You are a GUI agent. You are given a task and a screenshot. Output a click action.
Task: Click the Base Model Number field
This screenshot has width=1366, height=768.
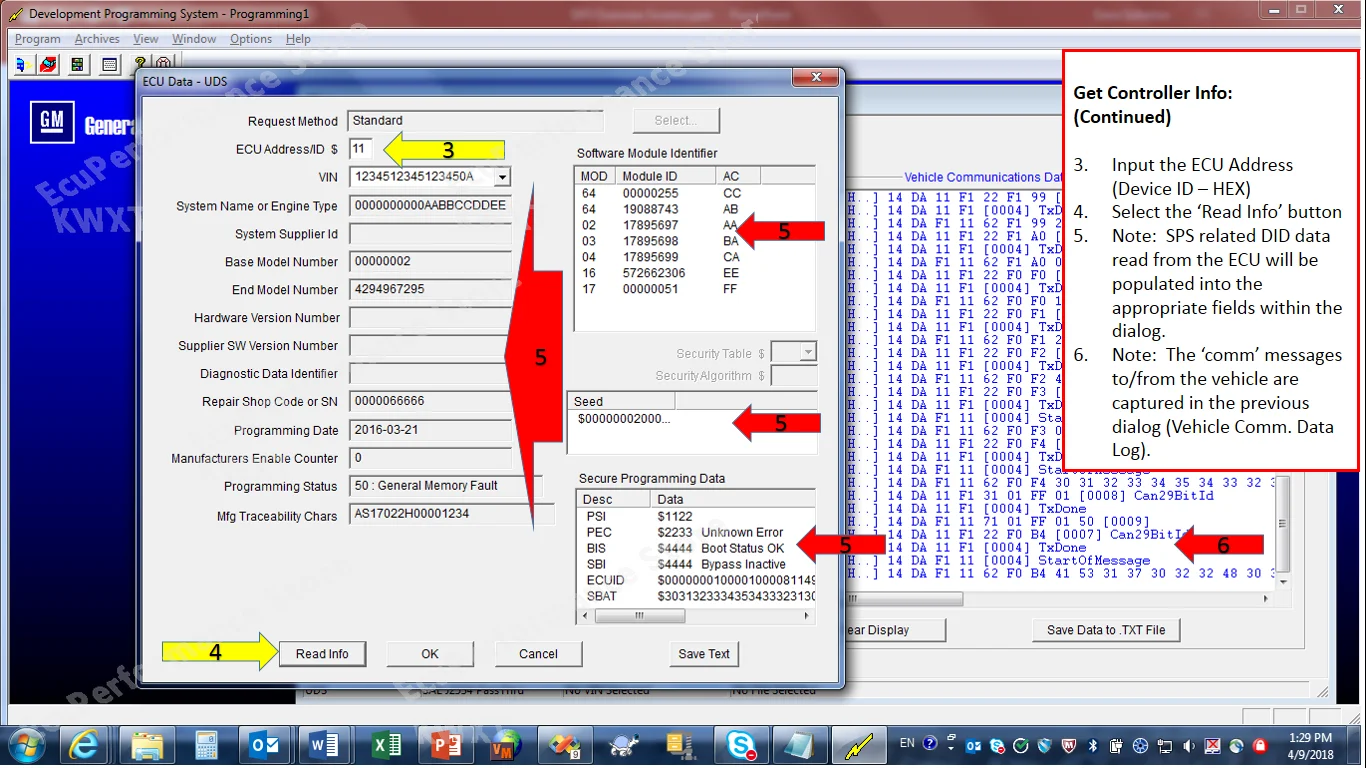tap(430, 262)
